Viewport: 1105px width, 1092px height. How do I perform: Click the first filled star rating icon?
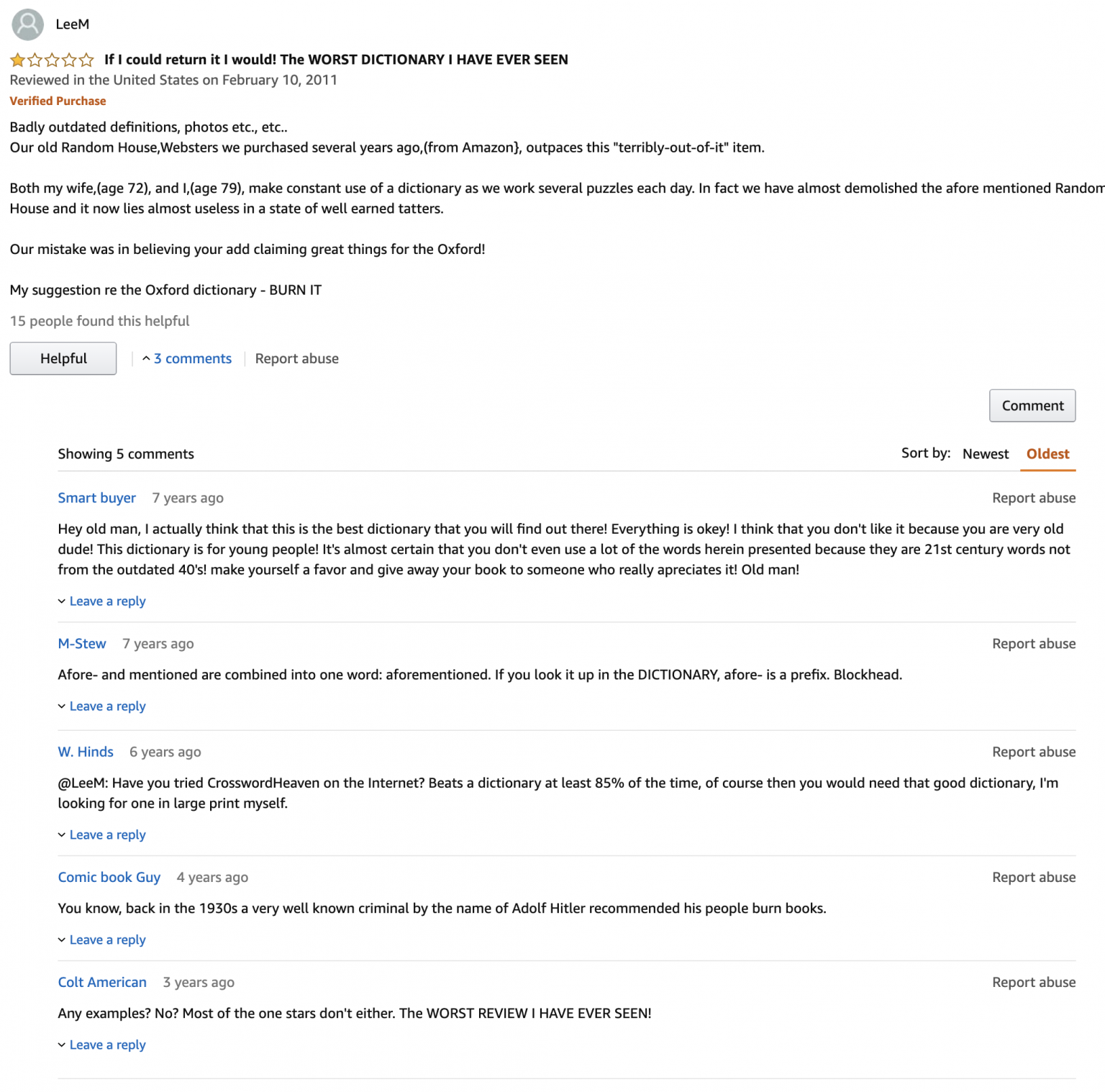pyautogui.click(x=17, y=60)
